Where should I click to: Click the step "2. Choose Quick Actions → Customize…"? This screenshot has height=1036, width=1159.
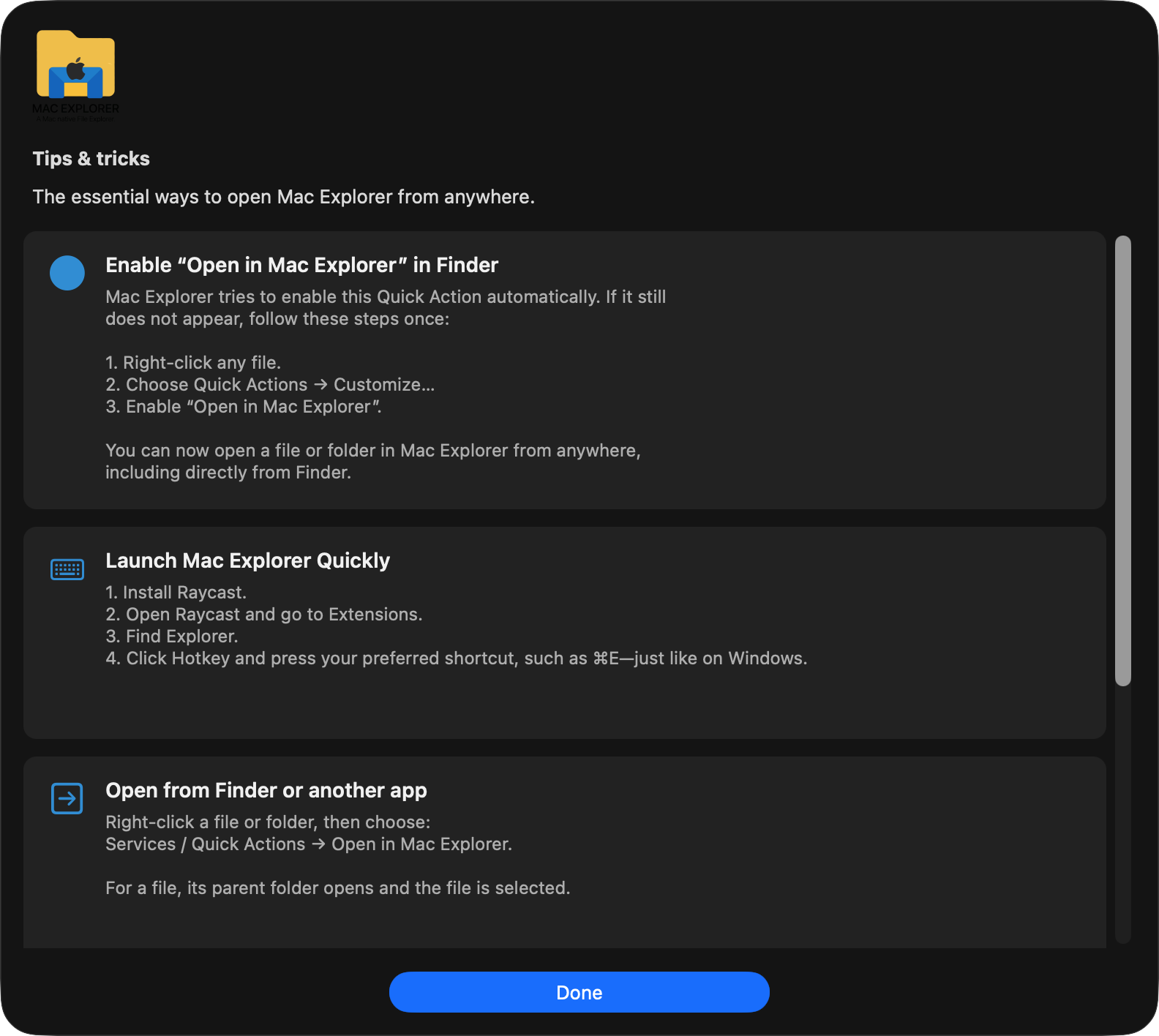tap(270, 385)
